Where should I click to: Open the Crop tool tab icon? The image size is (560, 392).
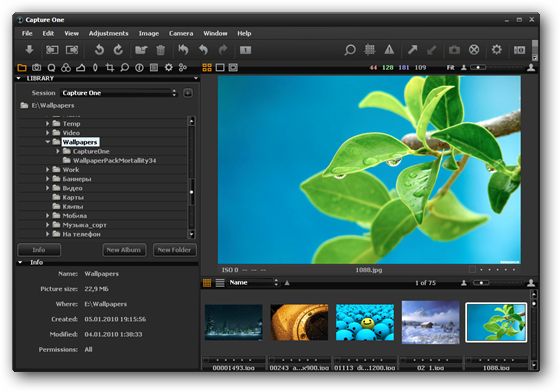tap(110, 67)
